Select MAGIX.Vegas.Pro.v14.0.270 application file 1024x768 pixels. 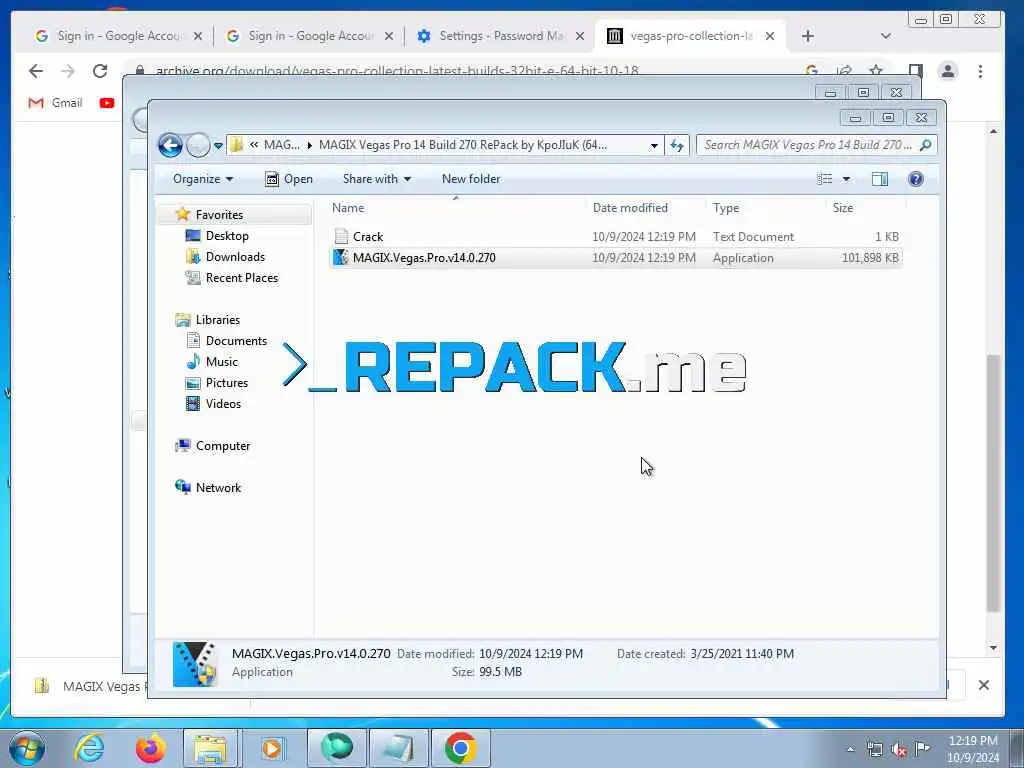615,257
